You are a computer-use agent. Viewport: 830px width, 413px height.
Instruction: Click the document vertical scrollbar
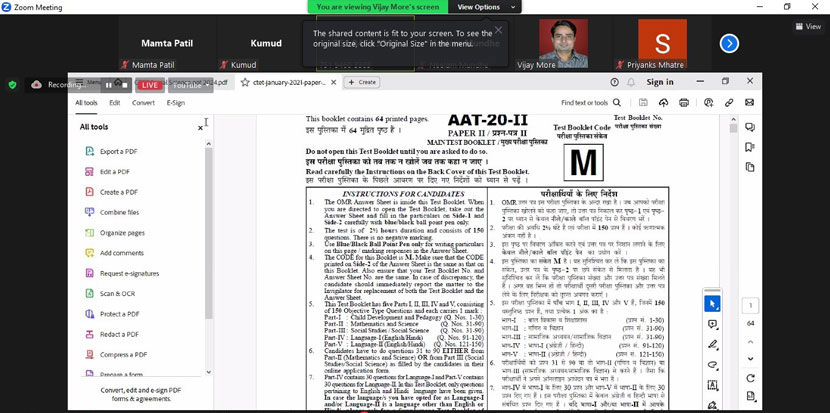733,129
